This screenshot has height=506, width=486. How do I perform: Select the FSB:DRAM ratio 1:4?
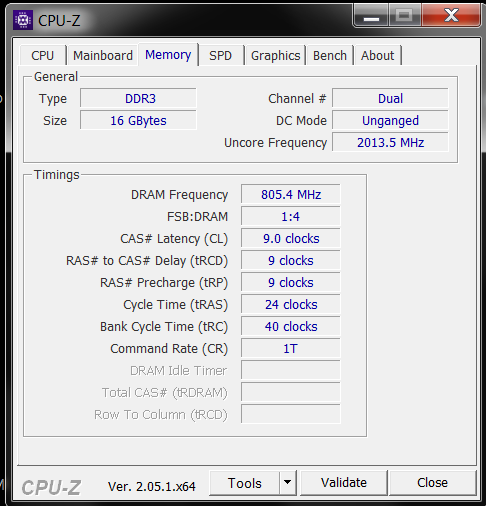(x=291, y=216)
